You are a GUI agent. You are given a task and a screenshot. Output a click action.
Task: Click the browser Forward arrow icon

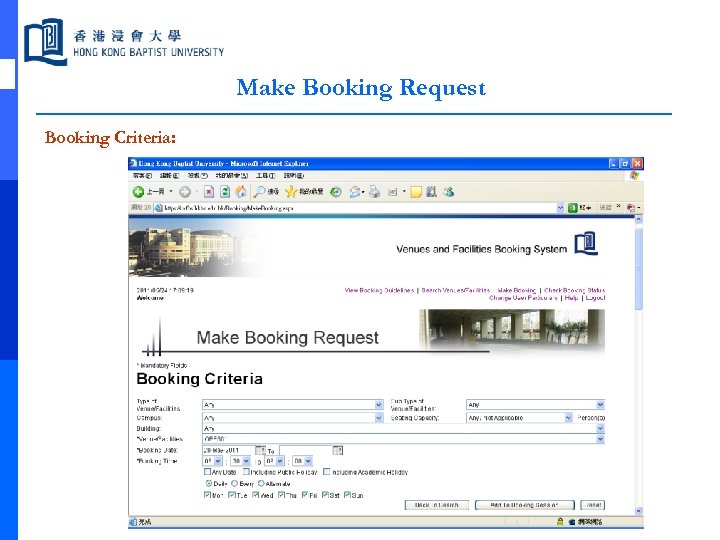(x=185, y=192)
